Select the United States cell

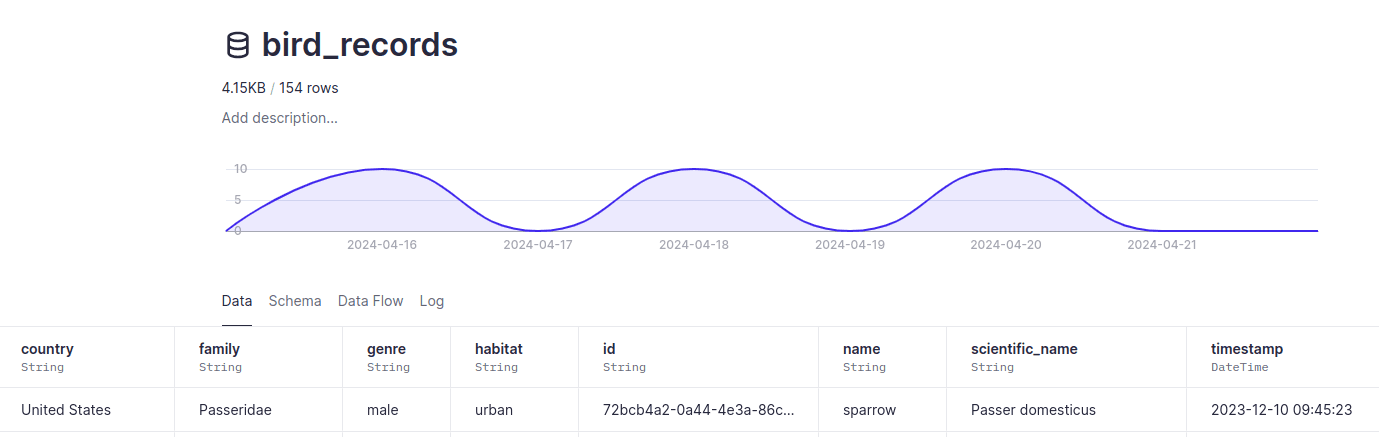point(66,410)
